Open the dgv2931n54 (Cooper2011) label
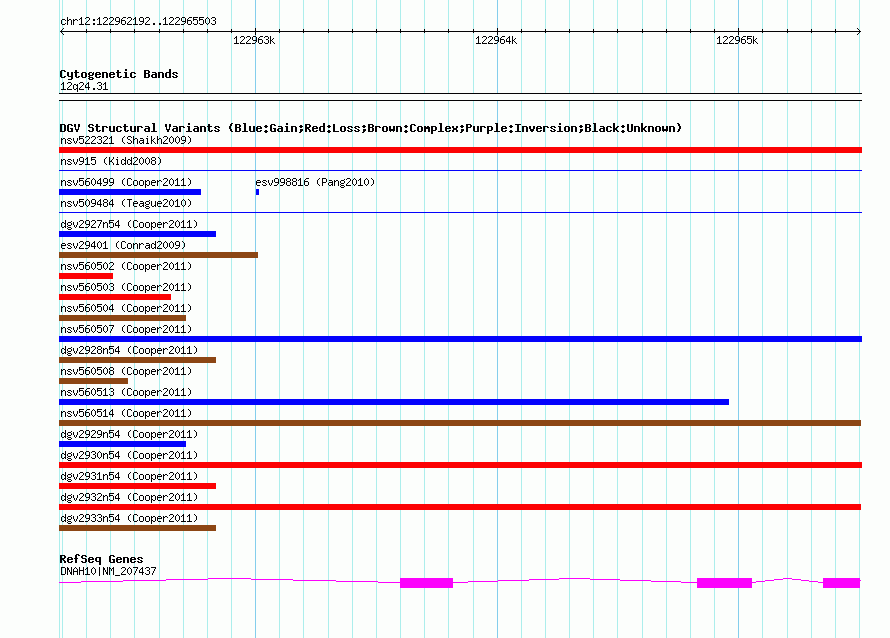 click(129, 476)
